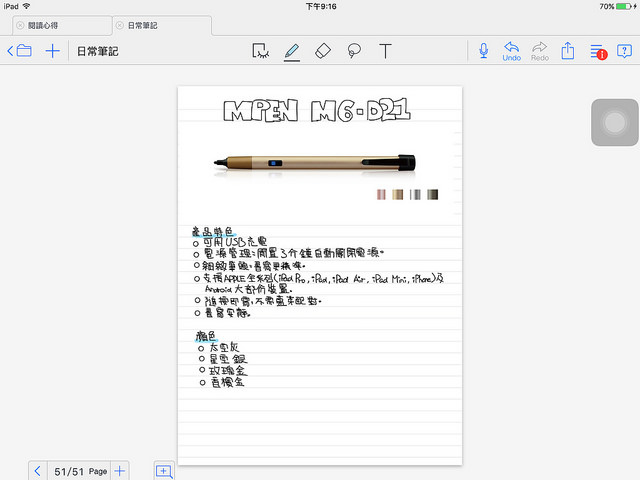Select the Lasso selection tool
Image resolution: width=640 pixels, height=480 pixels.
[354, 51]
